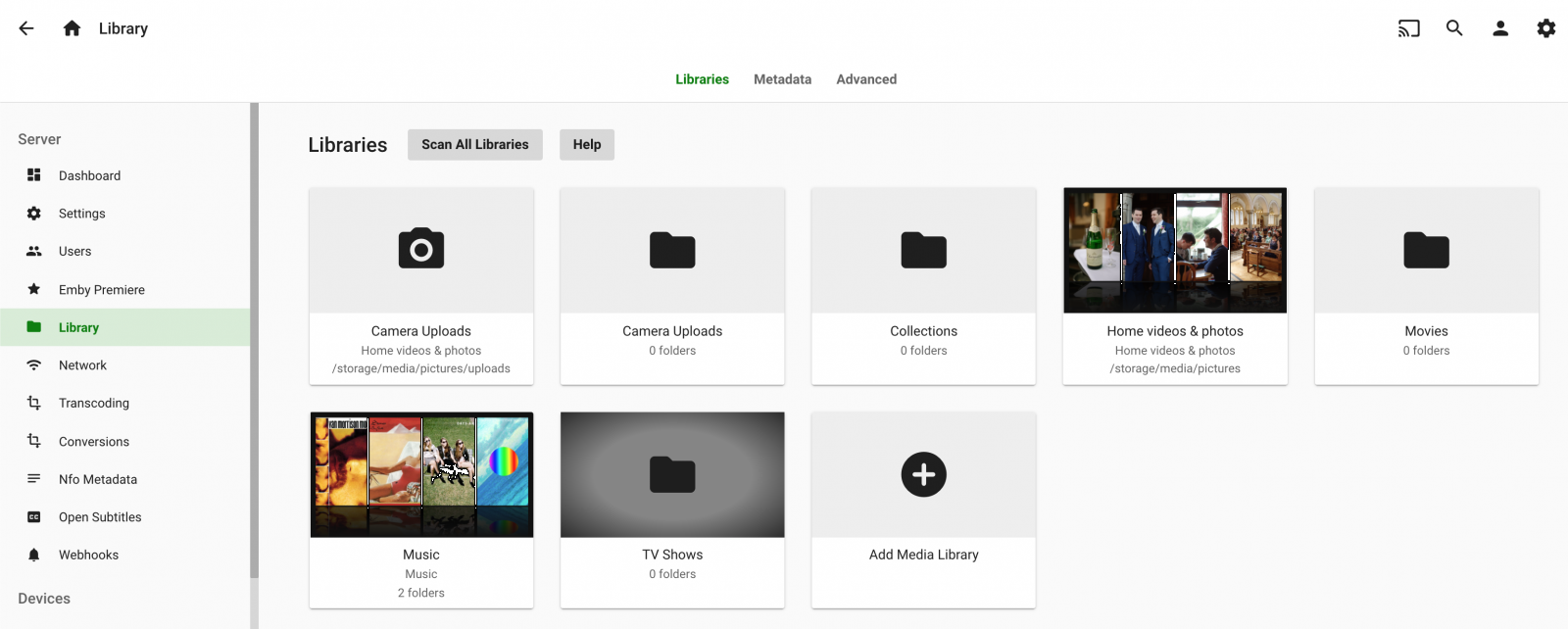The image size is (1568, 629).
Task: Click the Webhooks bell icon
Action: pos(34,555)
